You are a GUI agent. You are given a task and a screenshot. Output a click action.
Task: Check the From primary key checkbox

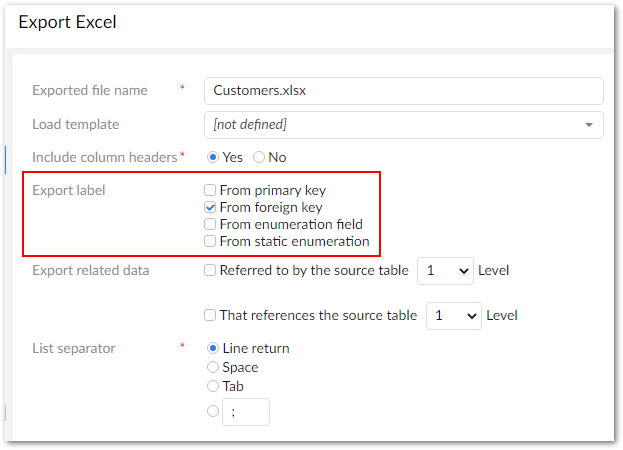point(210,190)
